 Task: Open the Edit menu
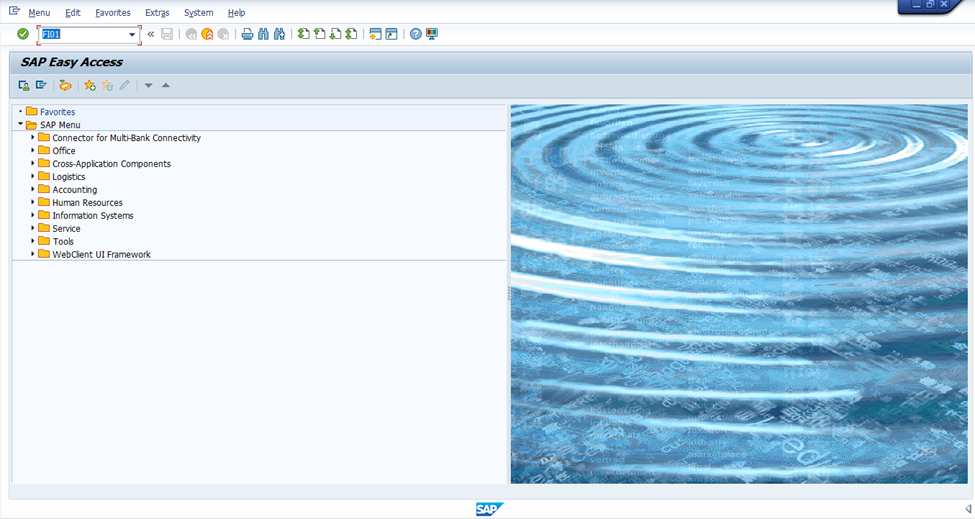[x=73, y=12]
